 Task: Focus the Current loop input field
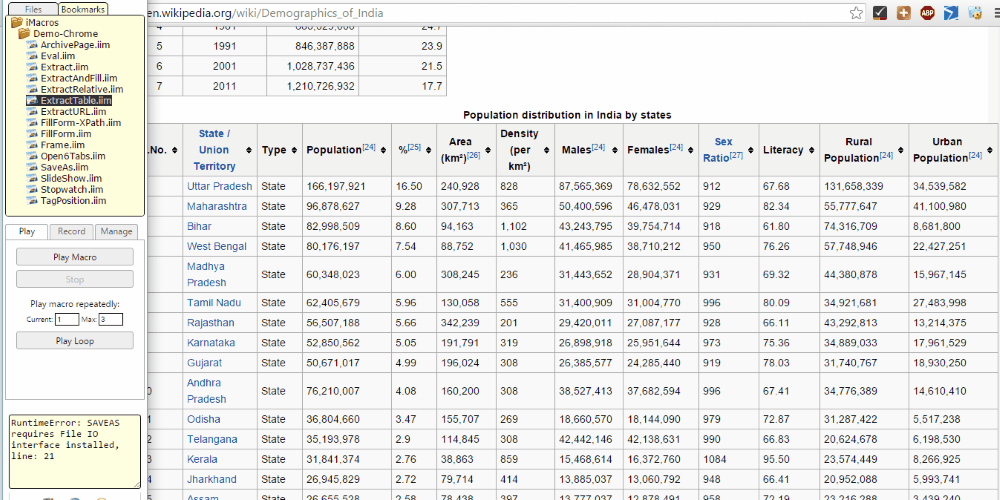pyautogui.click(x=67, y=319)
